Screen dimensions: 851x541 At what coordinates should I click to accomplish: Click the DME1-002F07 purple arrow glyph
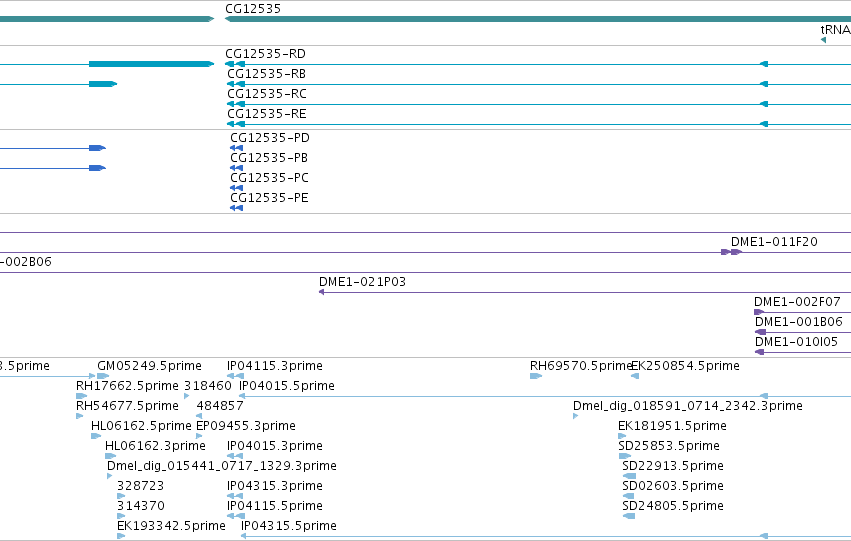tap(759, 312)
